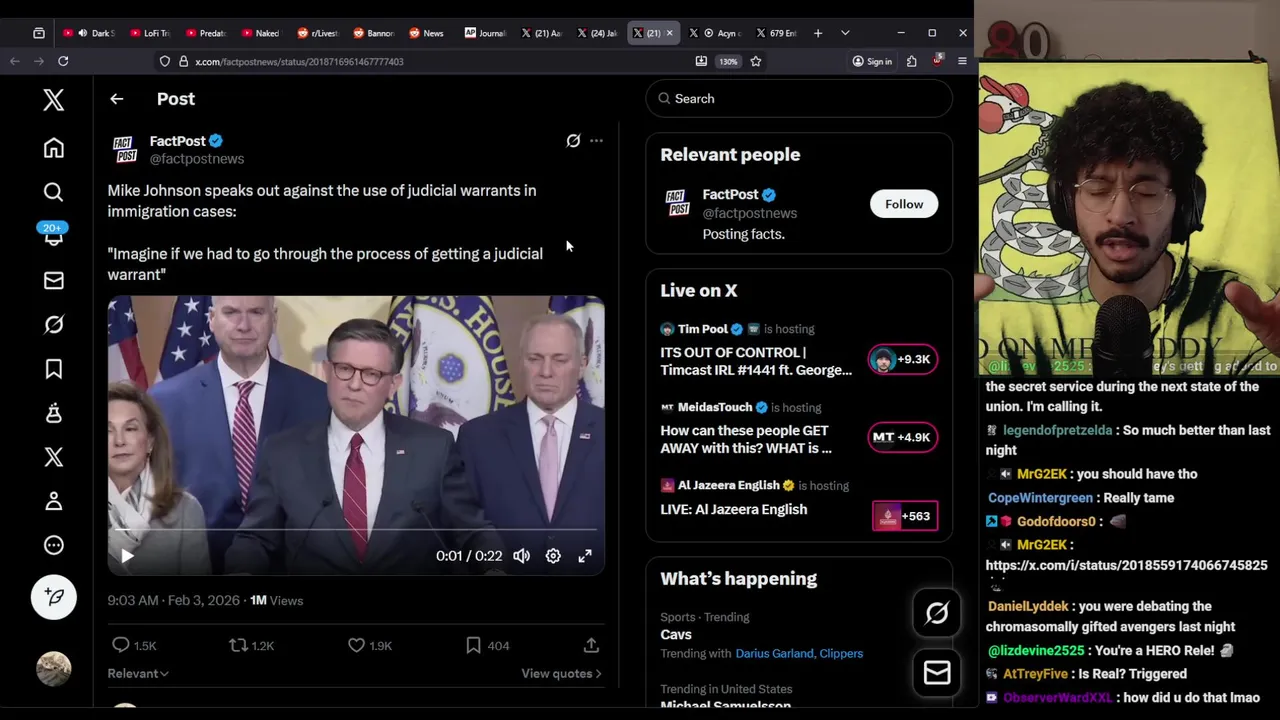Switch to the r/Livest Reddit browser tab
1280x720 pixels.
(316, 33)
